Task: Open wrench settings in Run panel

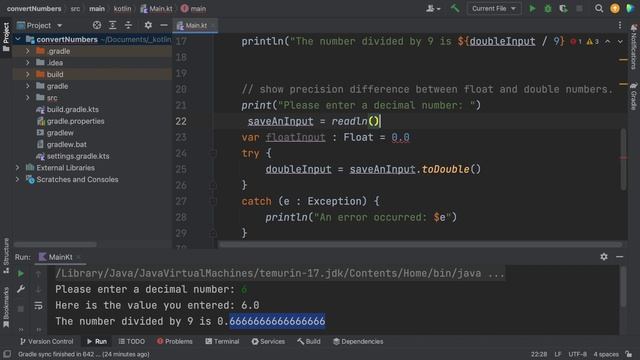Action: (20, 289)
